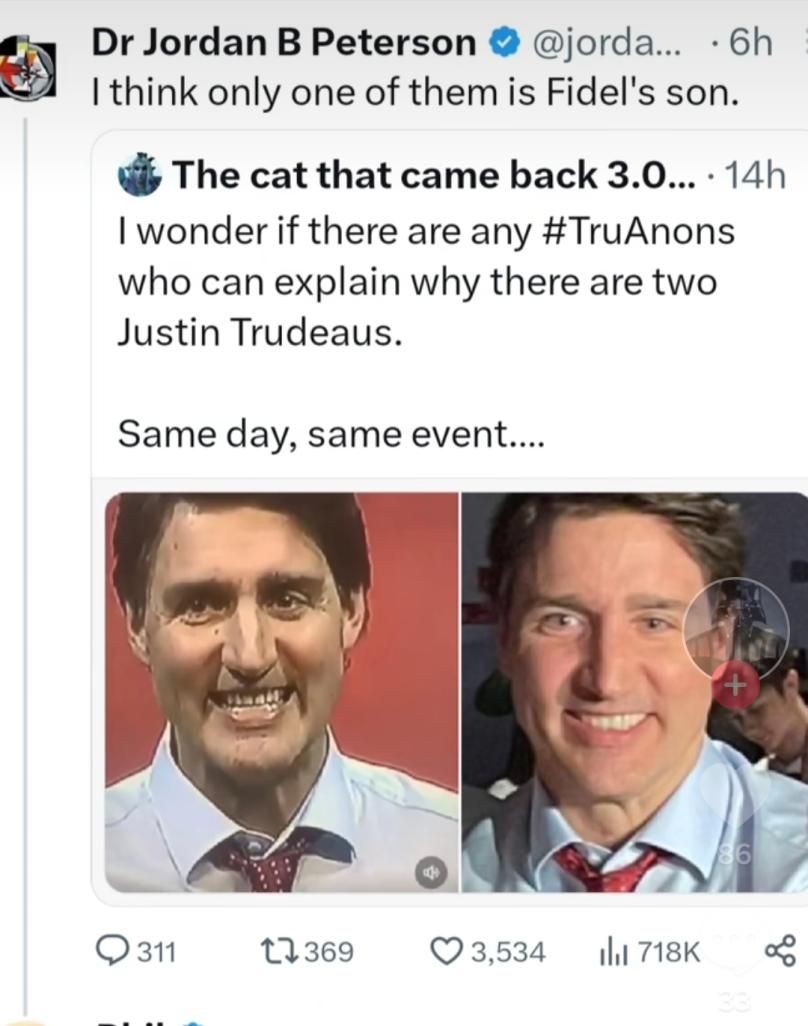Screen dimensions: 808x1026
Task: Open the 6h timestamp
Action: [751, 43]
